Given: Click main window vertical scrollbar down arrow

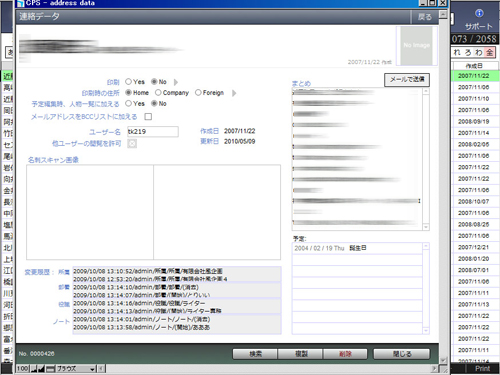Looking at the screenshot, I should [x=443, y=360].
